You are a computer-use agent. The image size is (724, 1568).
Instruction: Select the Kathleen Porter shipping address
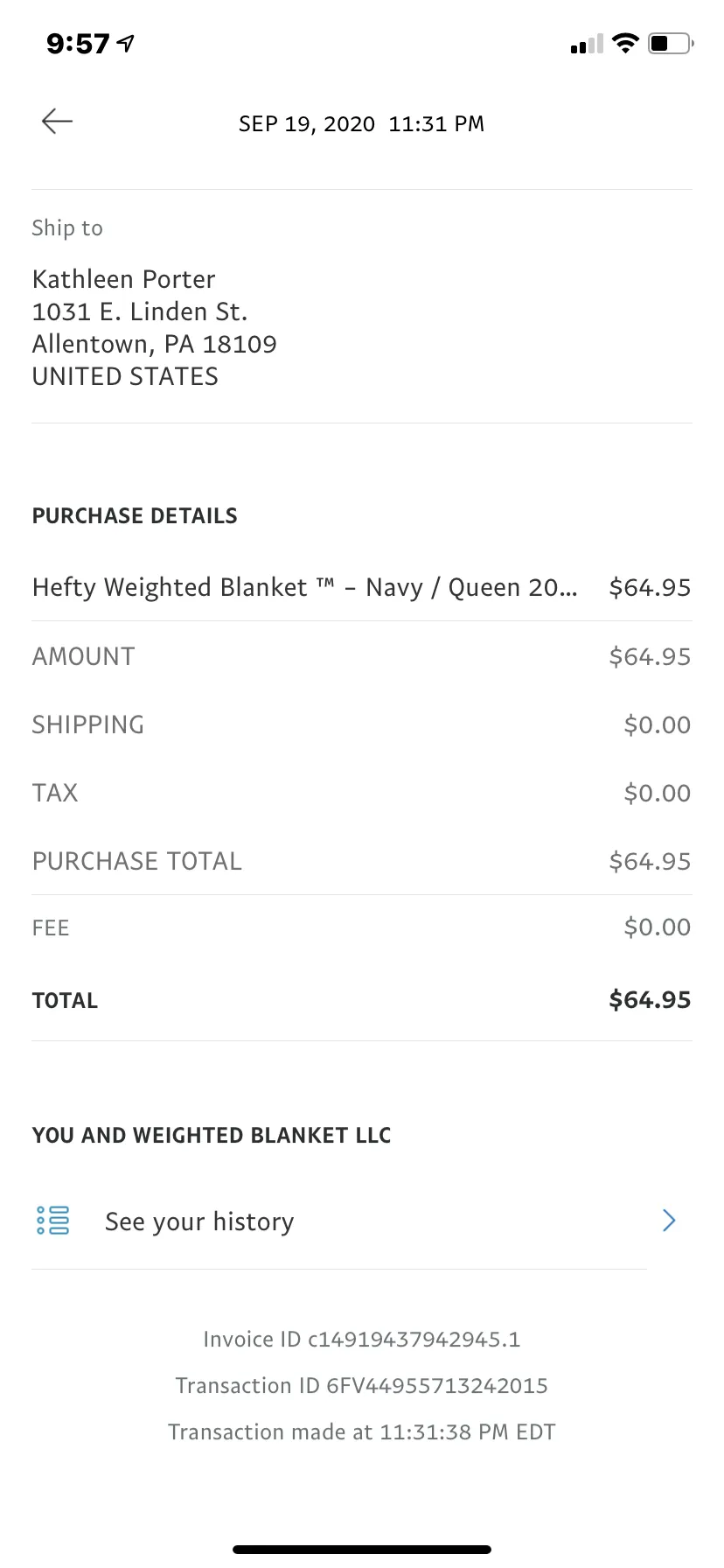pyautogui.click(x=155, y=327)
